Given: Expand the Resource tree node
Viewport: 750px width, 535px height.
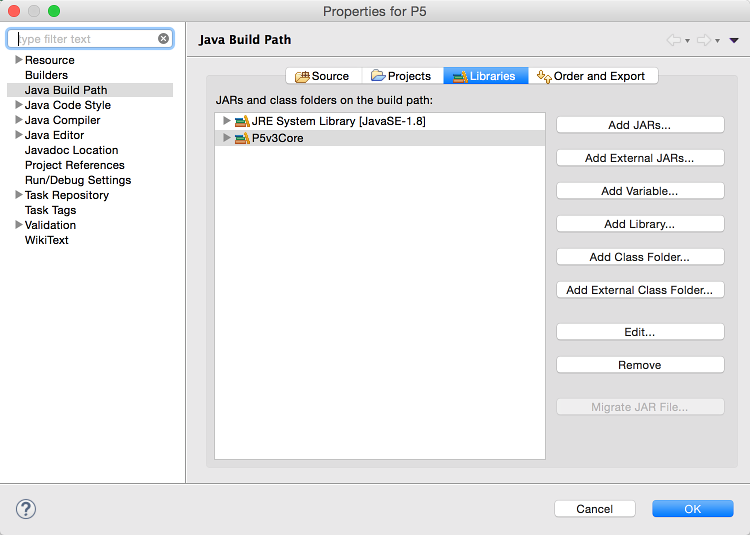Looking at the screenshot, I should (x=18, y=60).
